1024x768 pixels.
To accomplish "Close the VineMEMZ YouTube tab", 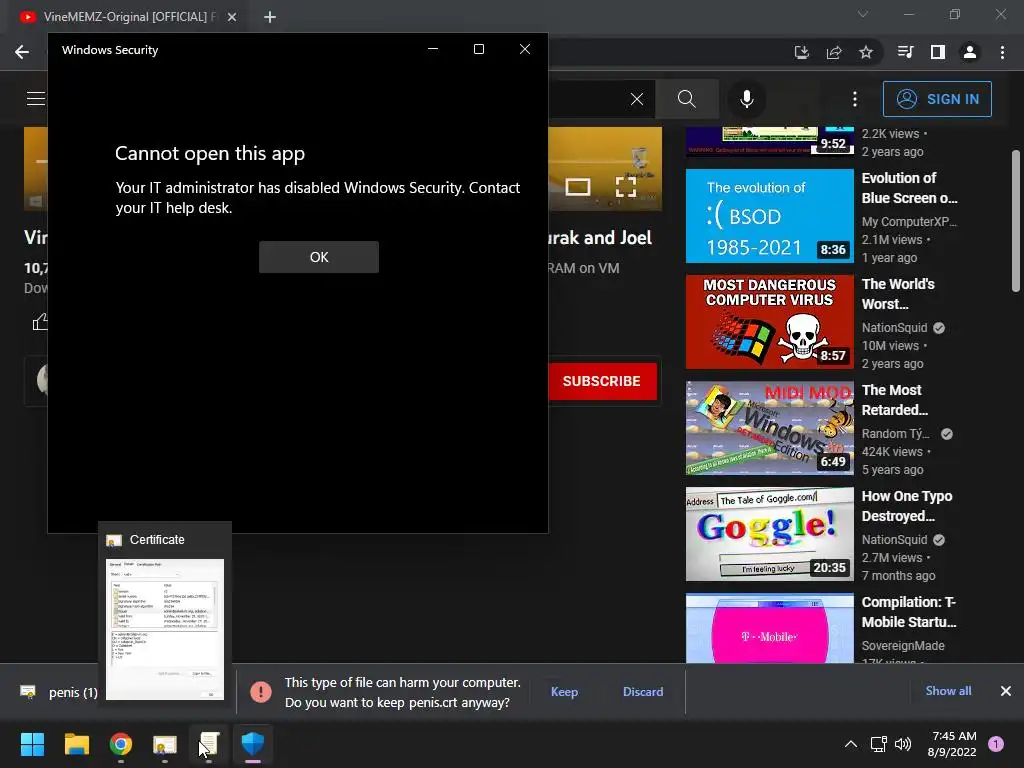I will click(x=232, y=17).
